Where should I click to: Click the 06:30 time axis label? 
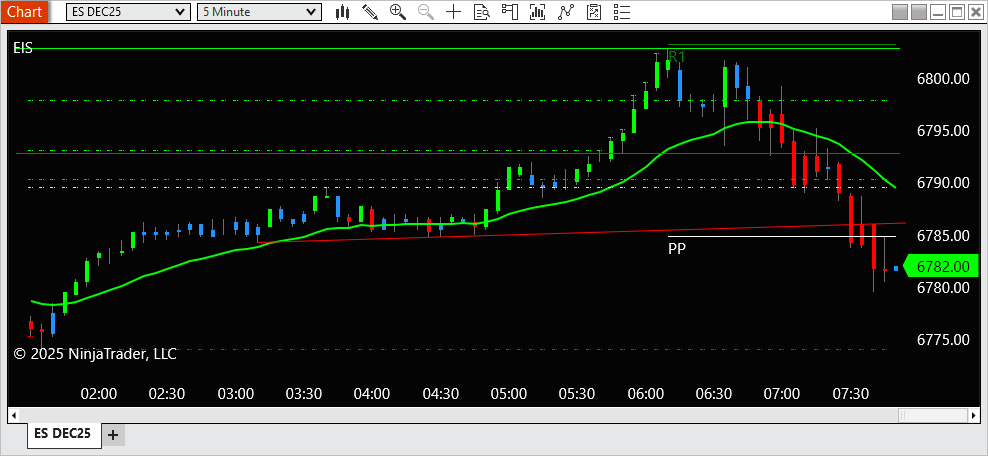pos(714,394)
